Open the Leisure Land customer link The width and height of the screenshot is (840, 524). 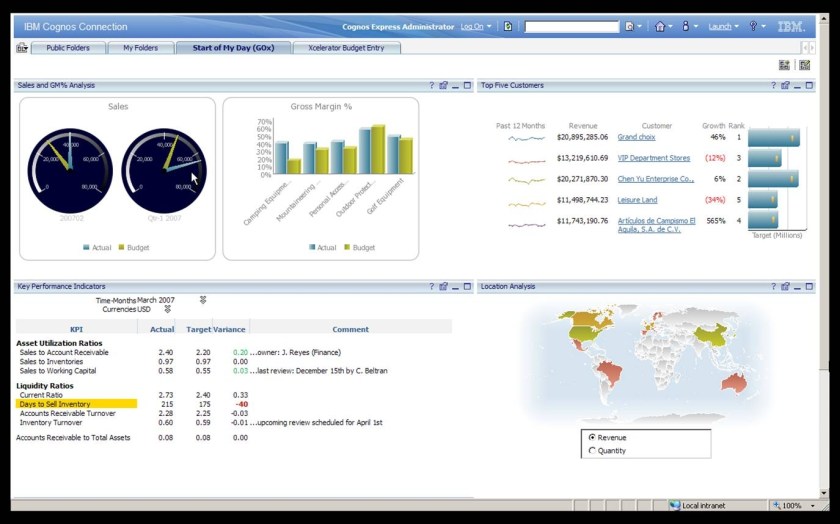pyautogui.click(x=637, y=200)
